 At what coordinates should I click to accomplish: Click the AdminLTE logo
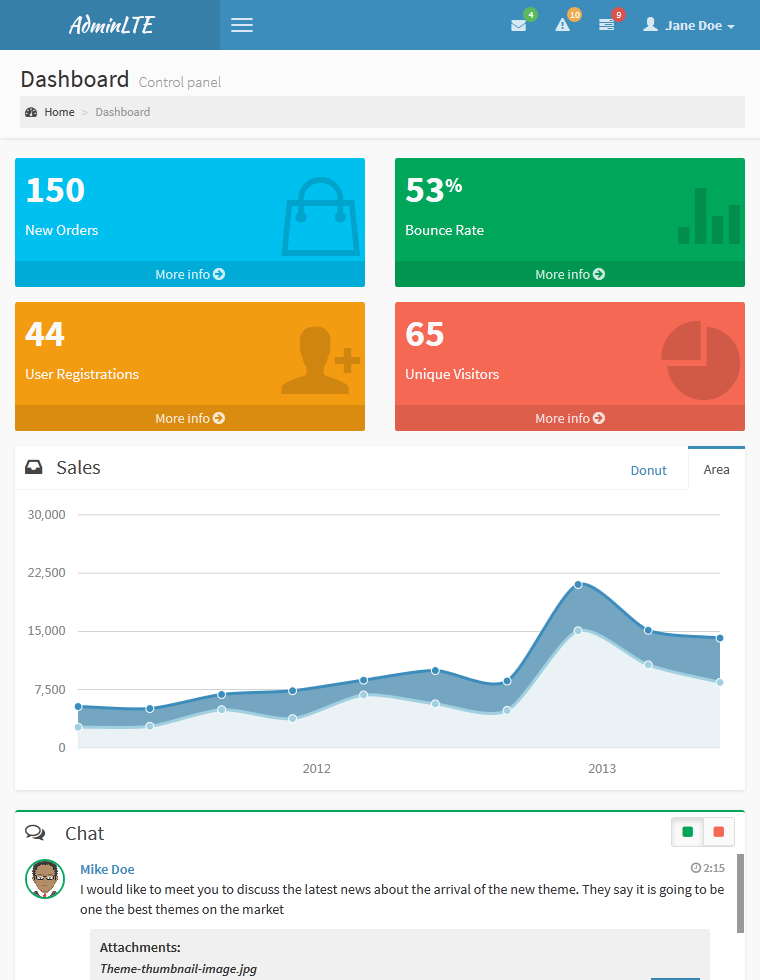click(x=111, y=25)
